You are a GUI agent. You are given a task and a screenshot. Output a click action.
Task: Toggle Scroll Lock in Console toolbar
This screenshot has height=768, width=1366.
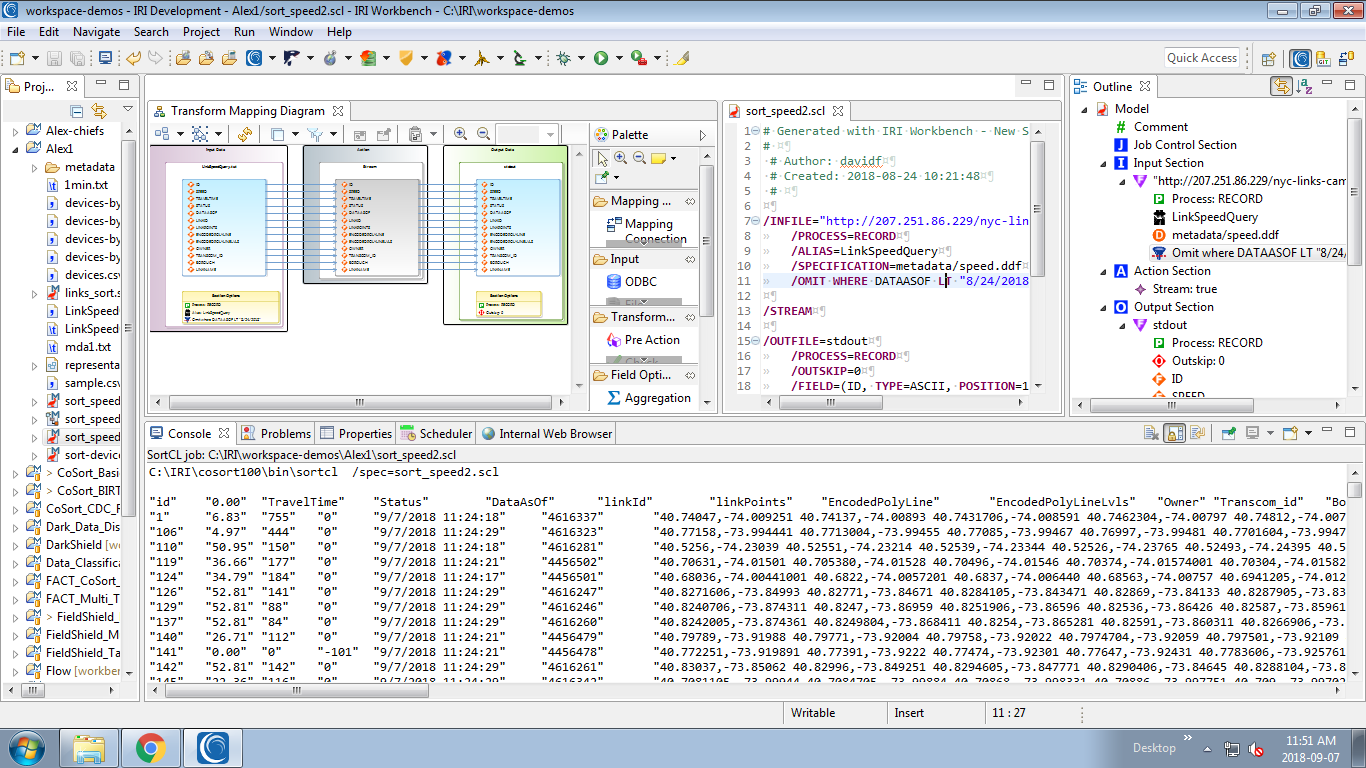1175,433
